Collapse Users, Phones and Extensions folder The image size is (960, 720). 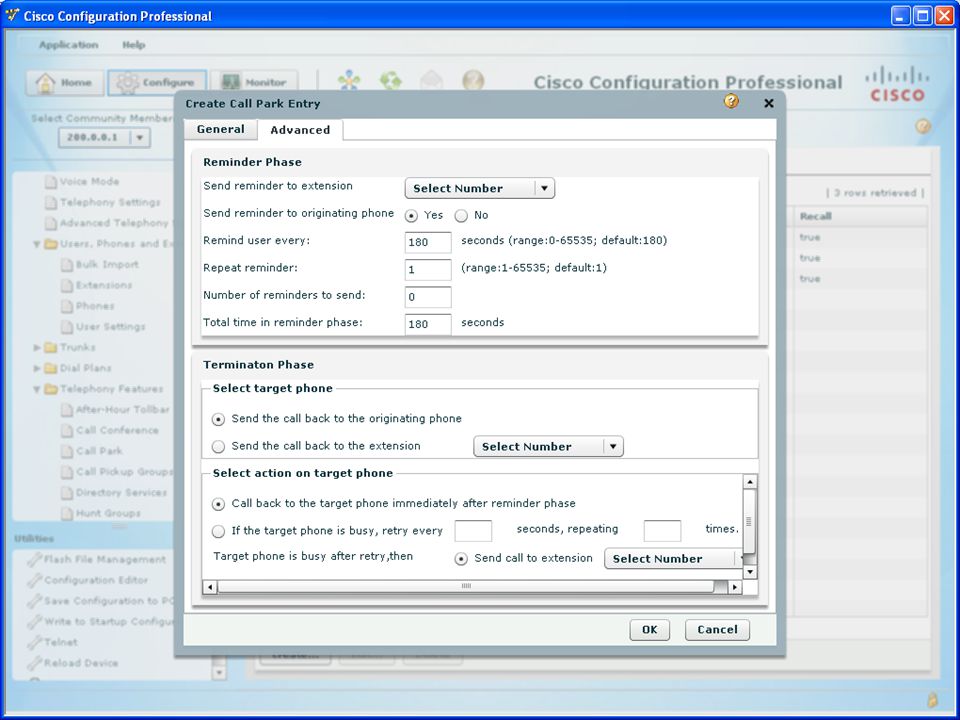coord(37,244)
